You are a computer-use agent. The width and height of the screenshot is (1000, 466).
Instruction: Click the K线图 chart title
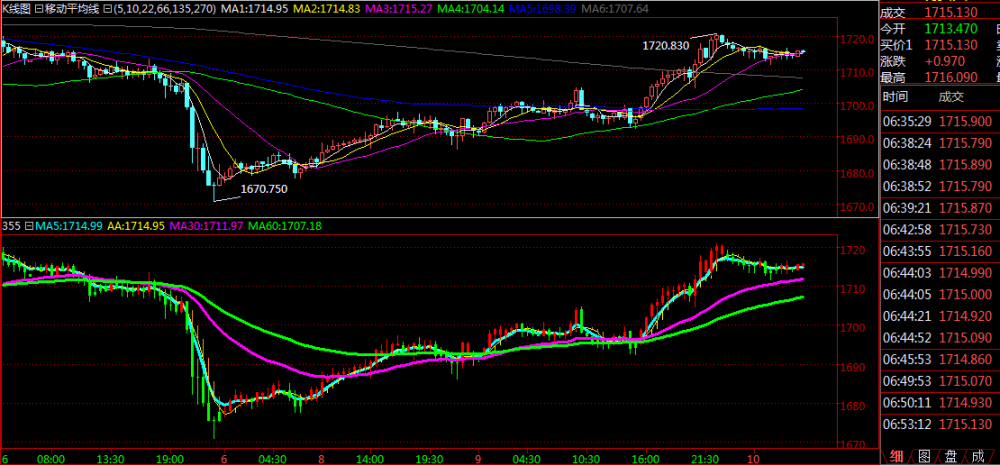(x=16, y=10)
